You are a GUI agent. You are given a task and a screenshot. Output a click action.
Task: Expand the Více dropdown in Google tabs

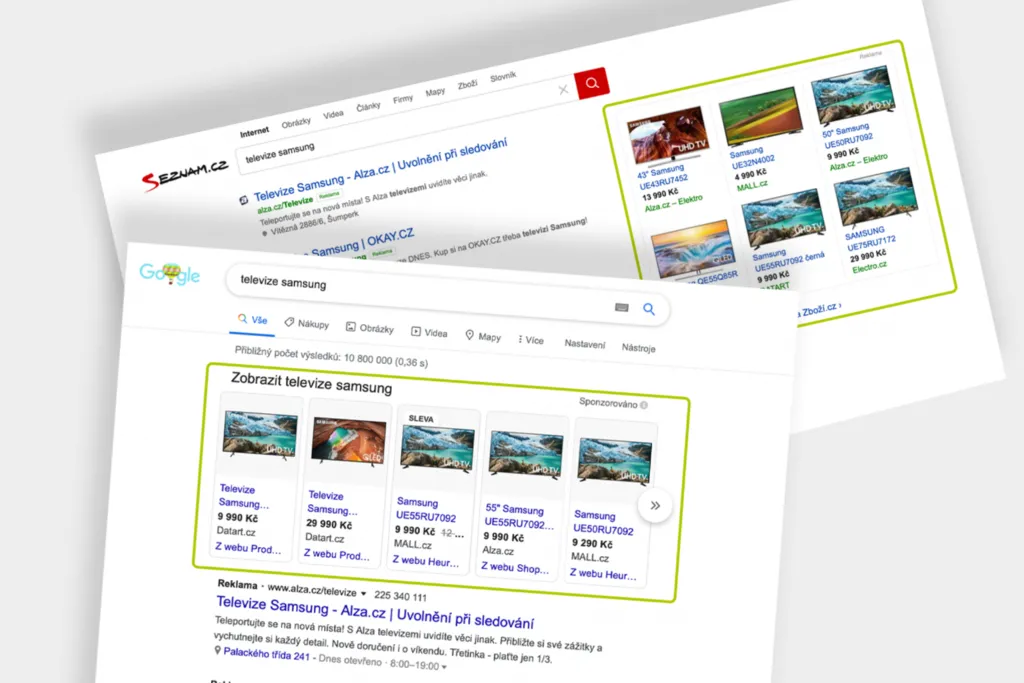(x=528, y=339)
